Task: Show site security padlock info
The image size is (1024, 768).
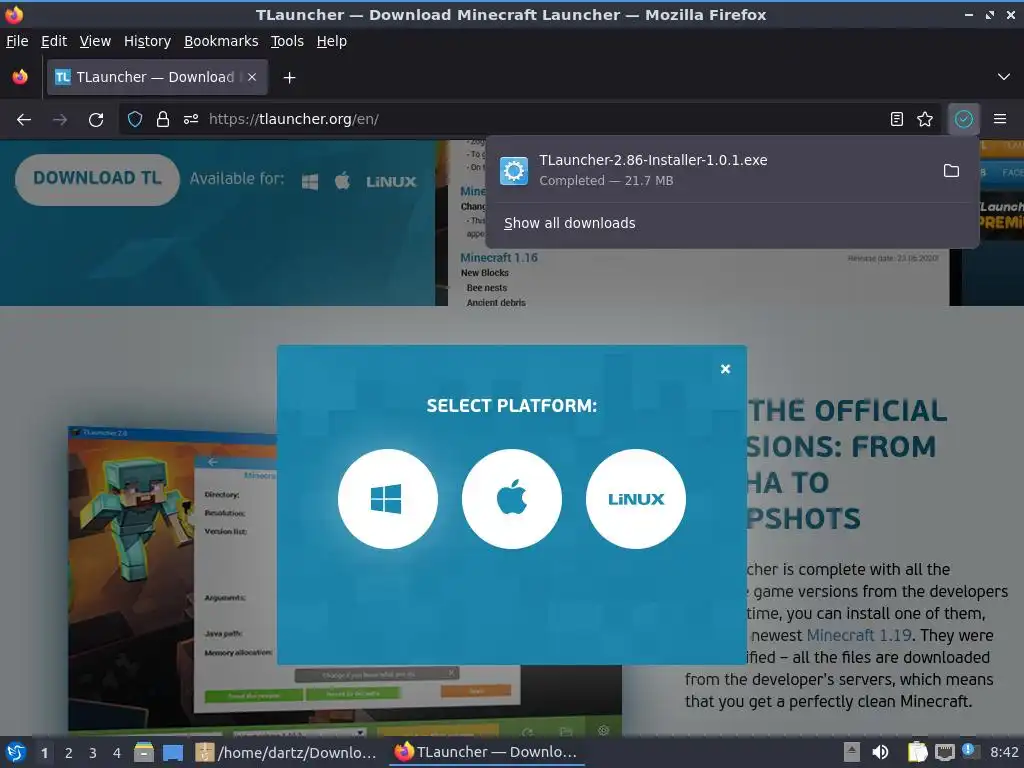Action: click(x=163, y=120)
